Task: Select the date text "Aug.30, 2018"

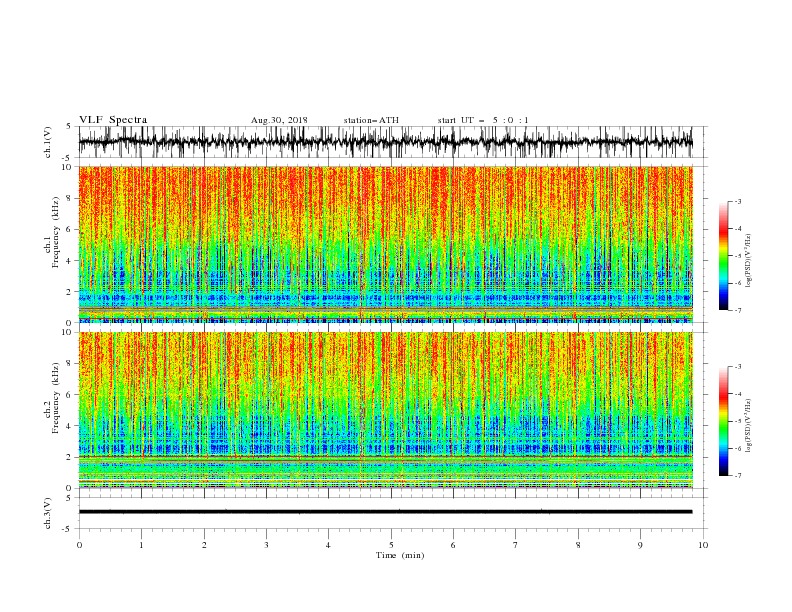Action: pyautogui.click(x=279, y=120)
